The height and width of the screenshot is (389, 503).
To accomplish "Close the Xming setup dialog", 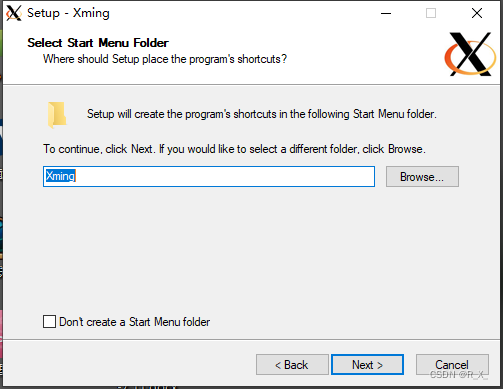I will pos(477,13).
